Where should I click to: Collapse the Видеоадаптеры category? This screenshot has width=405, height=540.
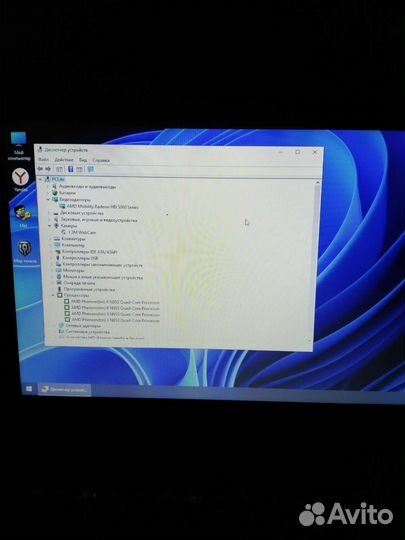coord(48,199)
